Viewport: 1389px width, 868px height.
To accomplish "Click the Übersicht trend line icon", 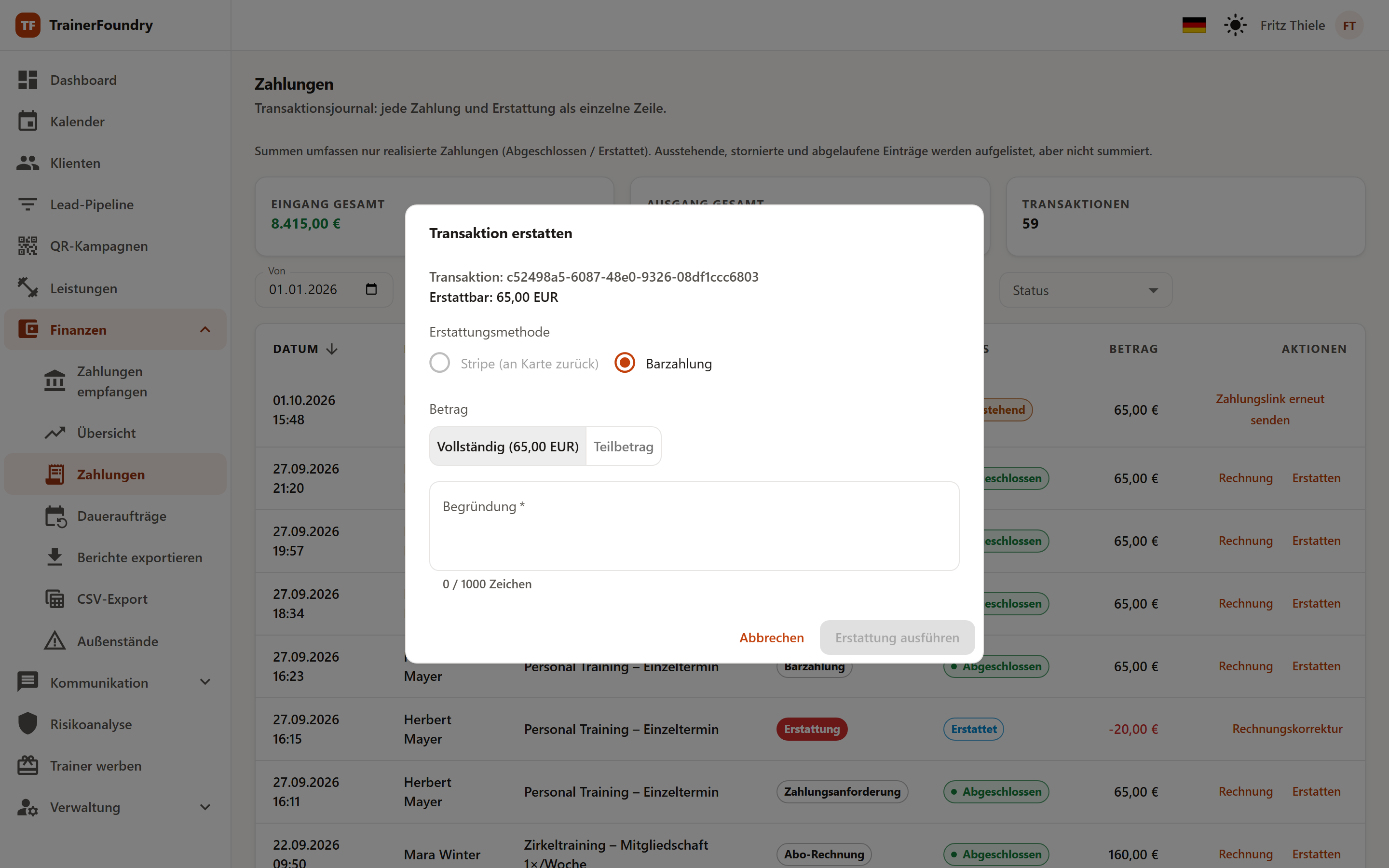I will click(x=54, y=433).
